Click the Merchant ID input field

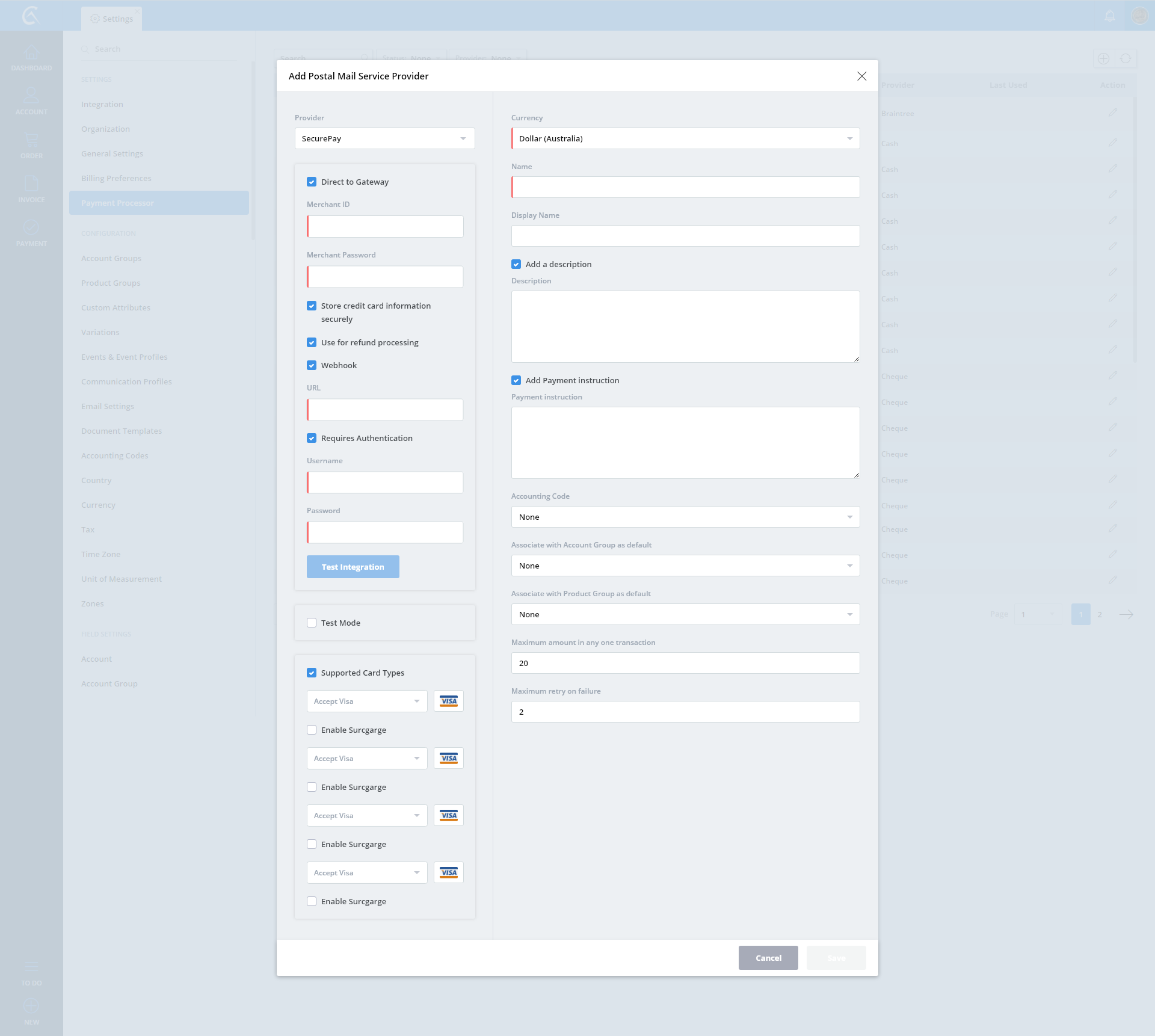(x=385, y=226)
